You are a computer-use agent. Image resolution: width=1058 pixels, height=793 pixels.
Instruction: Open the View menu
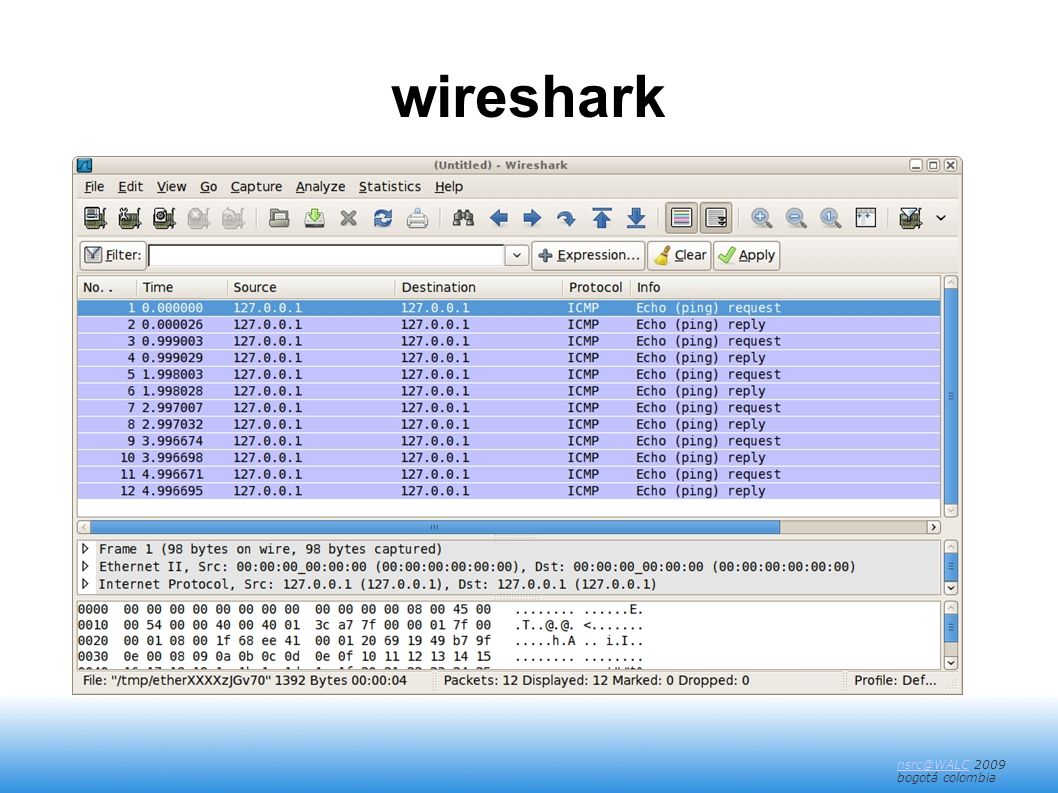pos(171,187)
